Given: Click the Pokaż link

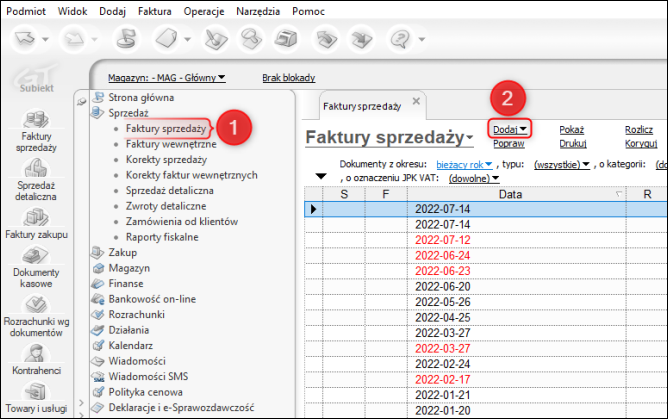Looking at the screenshot, I should (571, 130).
